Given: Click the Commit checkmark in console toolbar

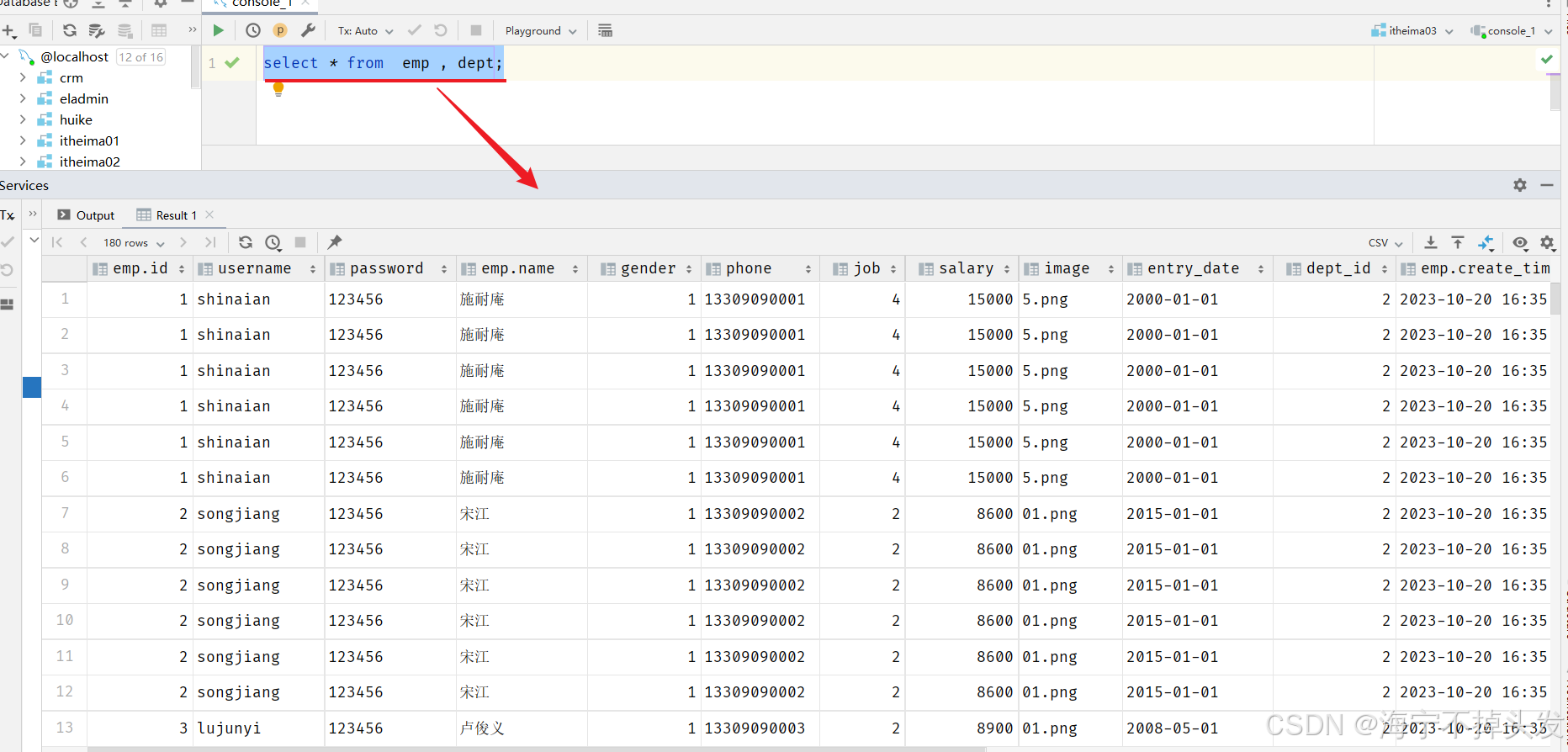Looking at the screenshot, I should 414,30.
